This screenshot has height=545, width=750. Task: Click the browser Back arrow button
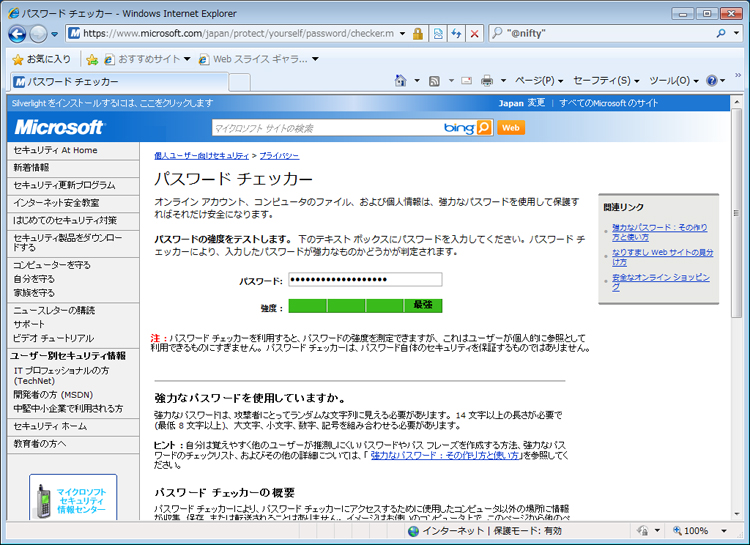pos(17,34)
